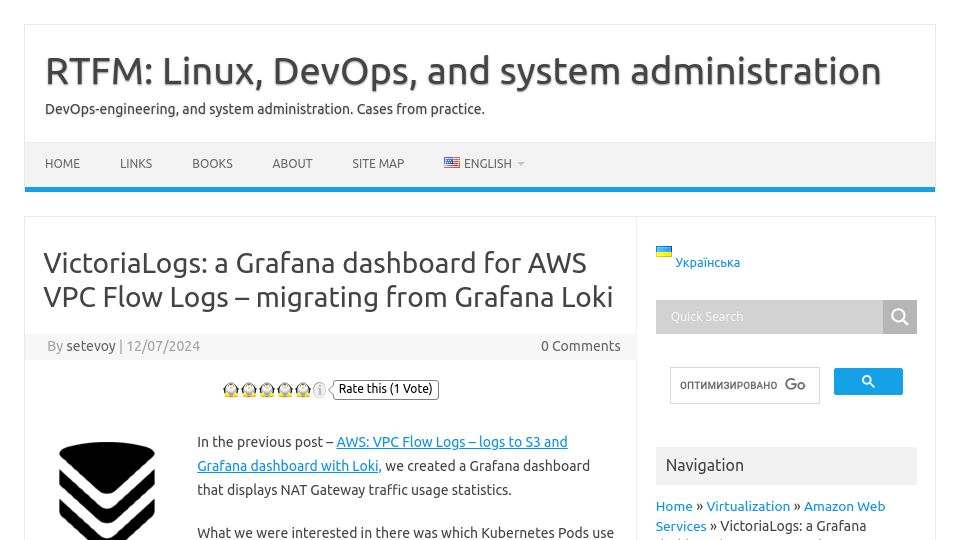Click the post date 12/07/2024
The image size is (960, 540).
click(x=163, y=346)
